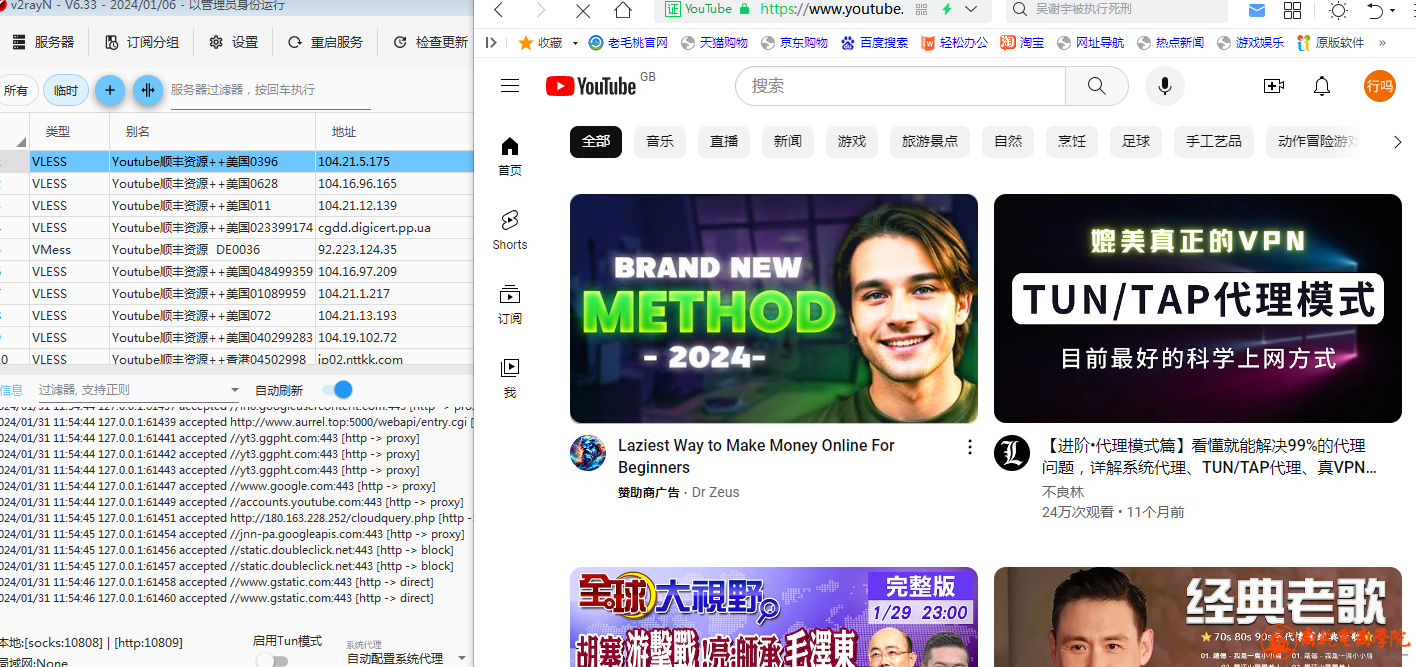Open 订阅 subscriptions in YouTube sidebar
Screen dimensions: 1416x667
[x=510, y=304]
